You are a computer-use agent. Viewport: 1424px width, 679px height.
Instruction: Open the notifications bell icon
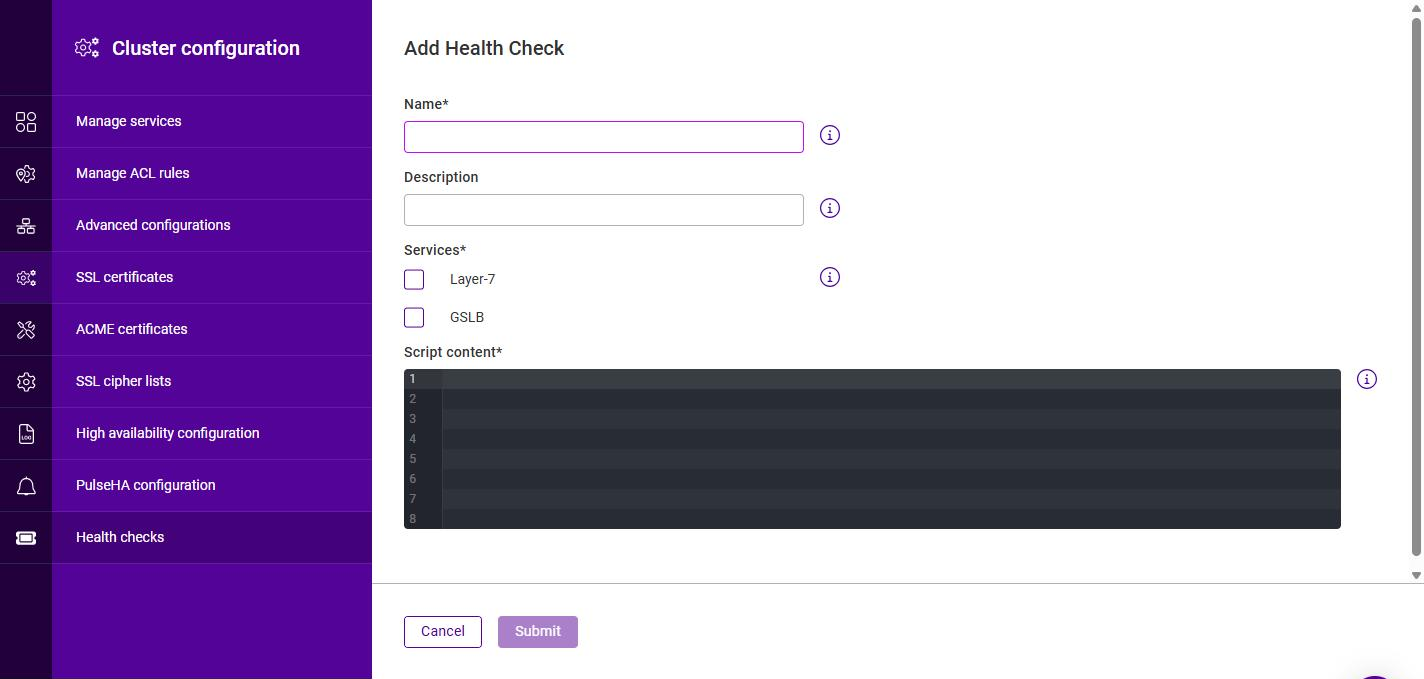(x=26, y=486)
